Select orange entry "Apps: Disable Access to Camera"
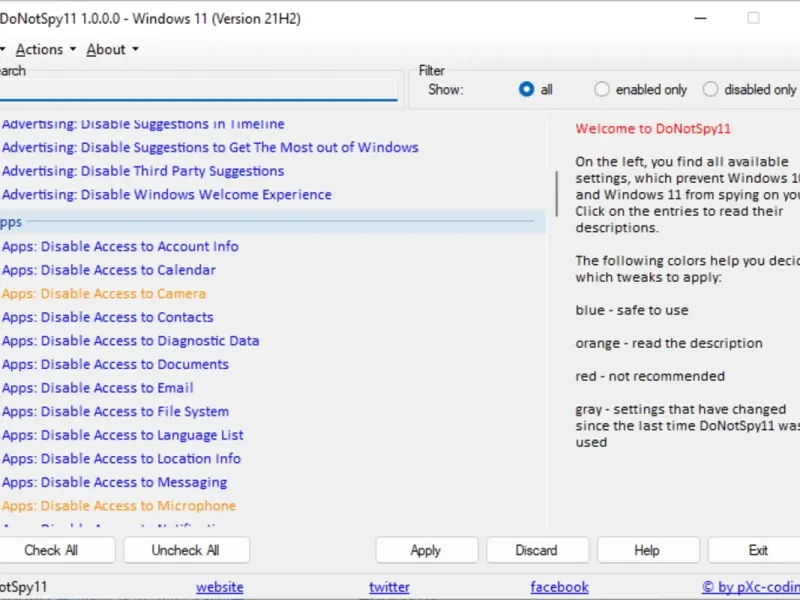800x600 pixels. click(x=104, y=294)
